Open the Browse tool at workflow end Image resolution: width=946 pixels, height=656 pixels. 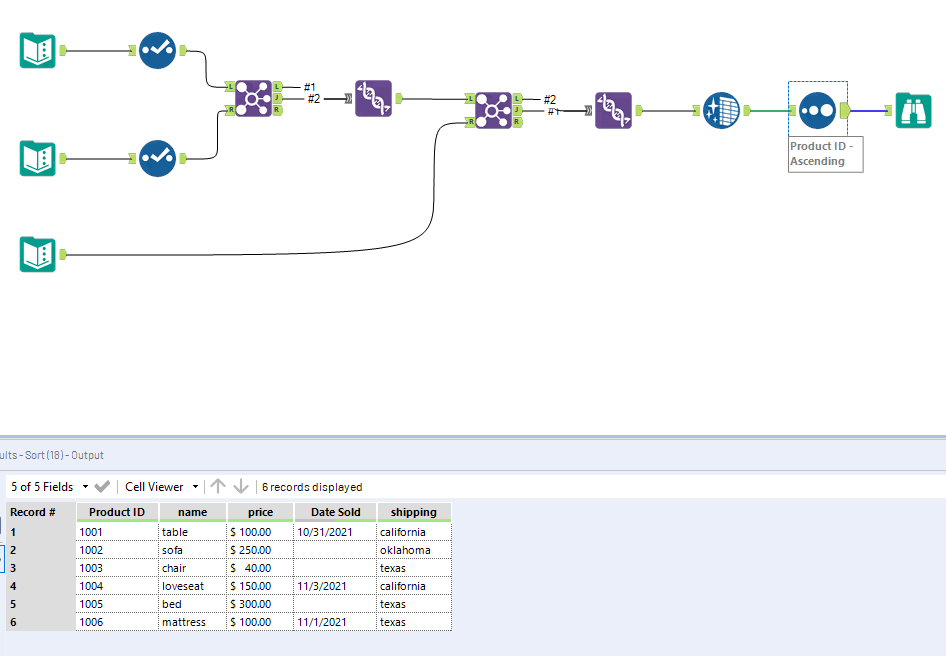913,110
